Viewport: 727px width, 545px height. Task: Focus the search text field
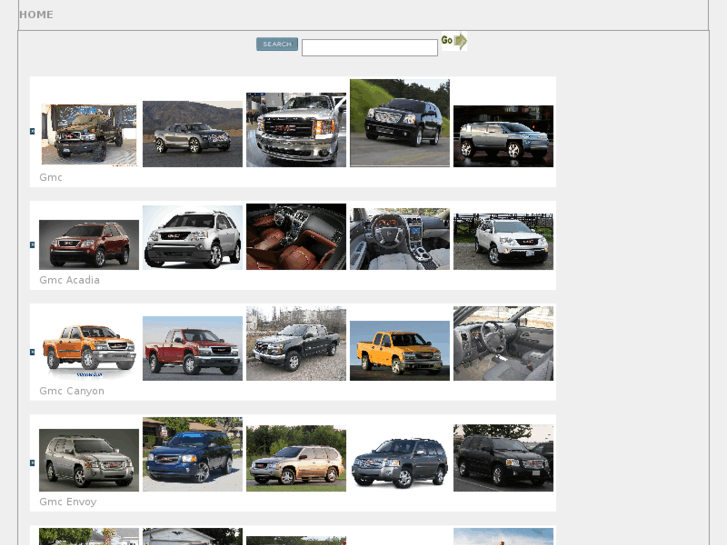click(x=370, y=47)
